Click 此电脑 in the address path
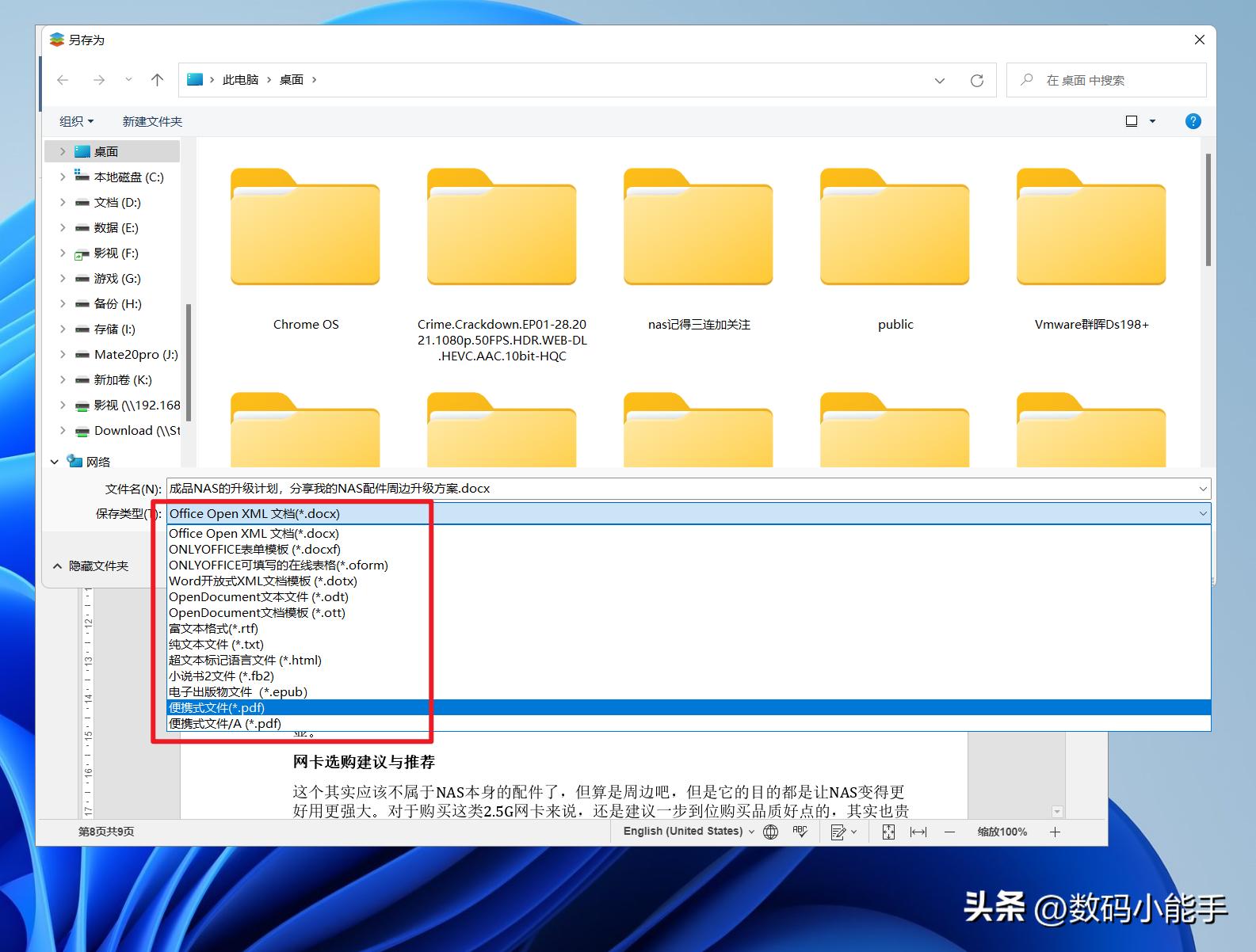Screen dimensions: 1256x952 240,80
